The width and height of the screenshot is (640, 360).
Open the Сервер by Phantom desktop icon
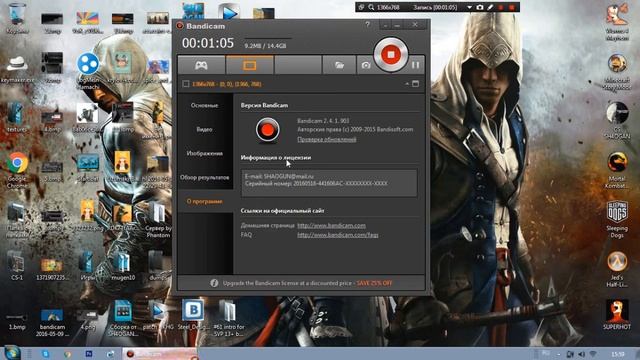[158, 220]
